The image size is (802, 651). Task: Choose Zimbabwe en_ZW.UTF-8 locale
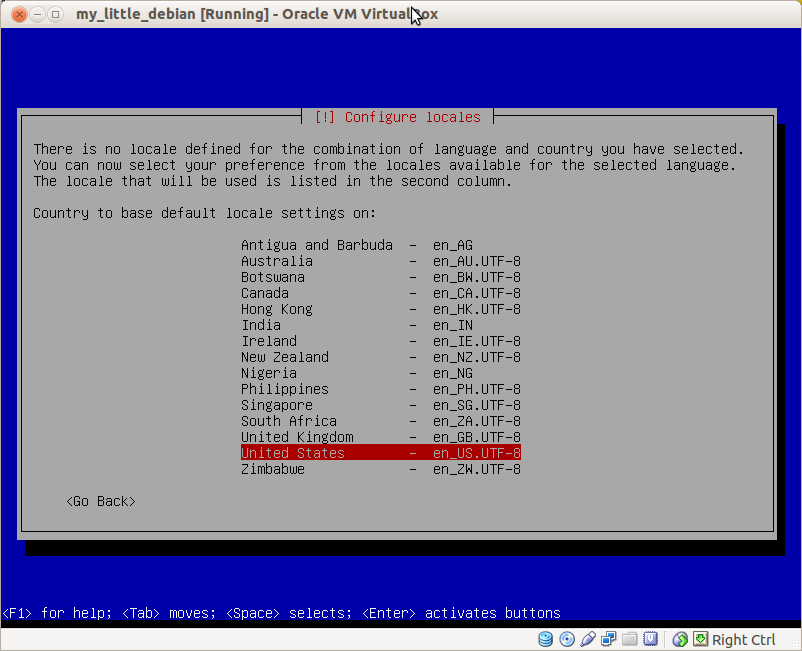pyautogui.click(x=381, y=469)
